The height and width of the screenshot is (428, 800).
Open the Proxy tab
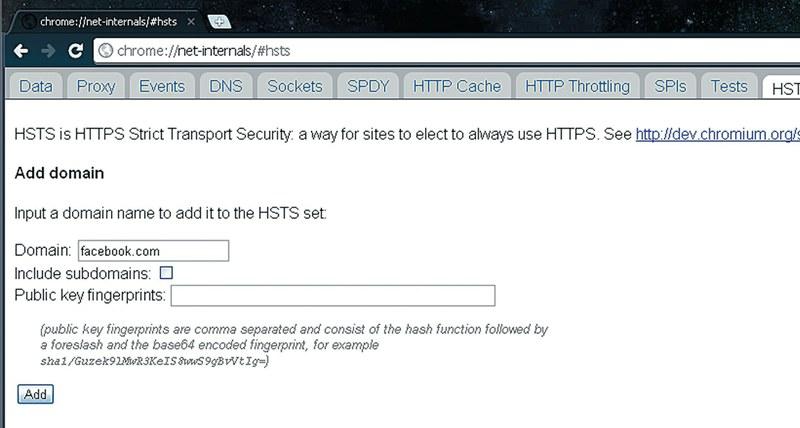coord(96,87)
